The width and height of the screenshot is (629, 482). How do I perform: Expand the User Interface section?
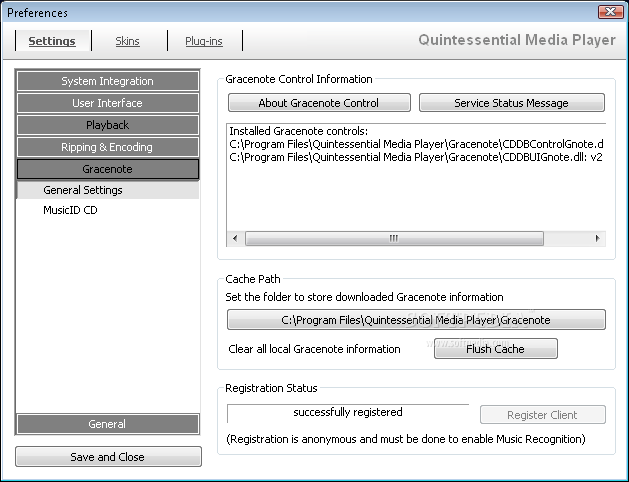coord(108,103)
